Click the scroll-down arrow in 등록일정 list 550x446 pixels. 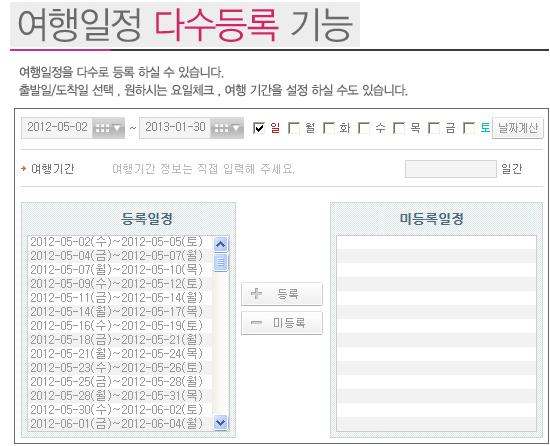click(220, 423)
